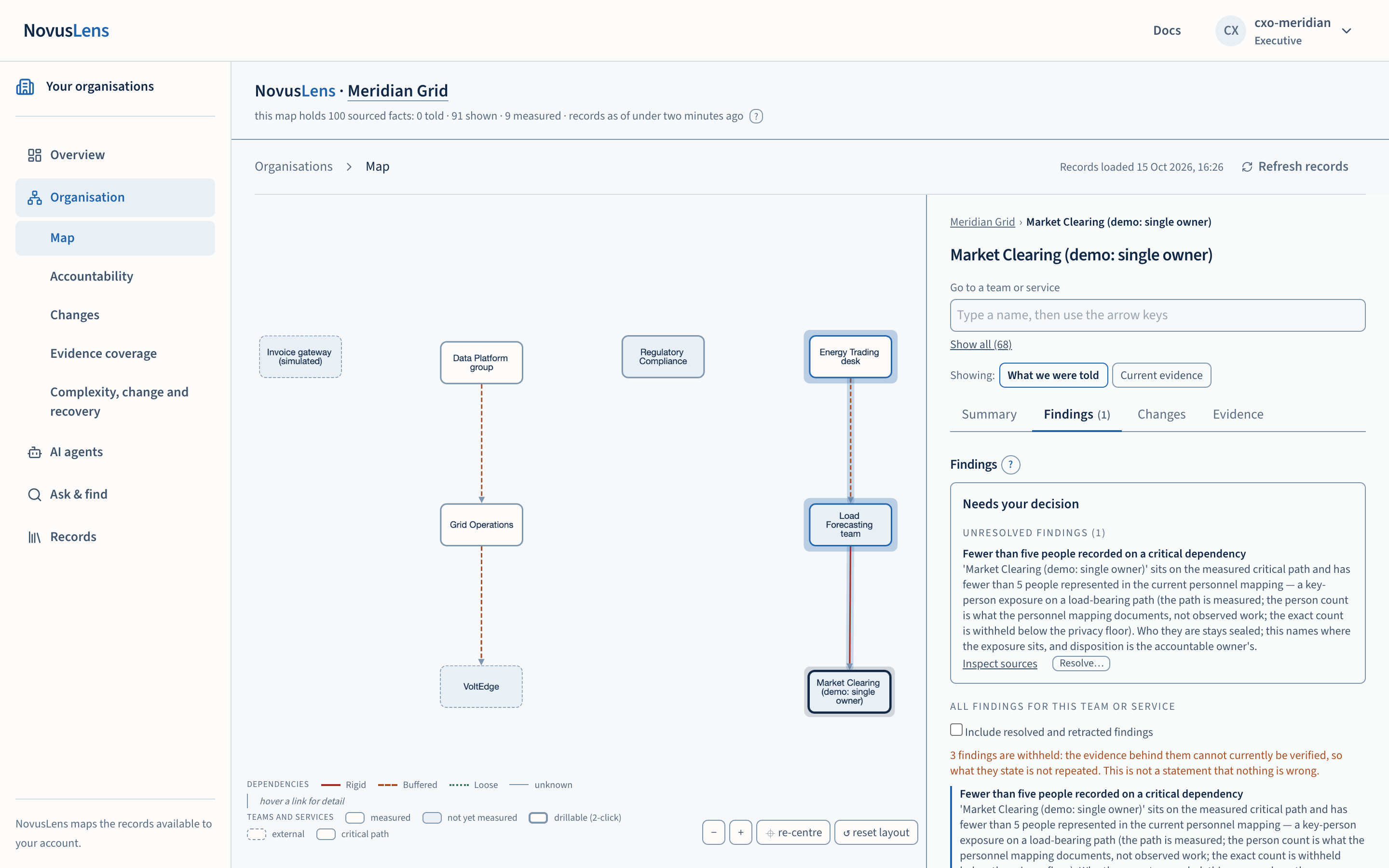Screen dimensions: 1389x868
Task: Click the Show all (68) link
Action: click(981, 344)
